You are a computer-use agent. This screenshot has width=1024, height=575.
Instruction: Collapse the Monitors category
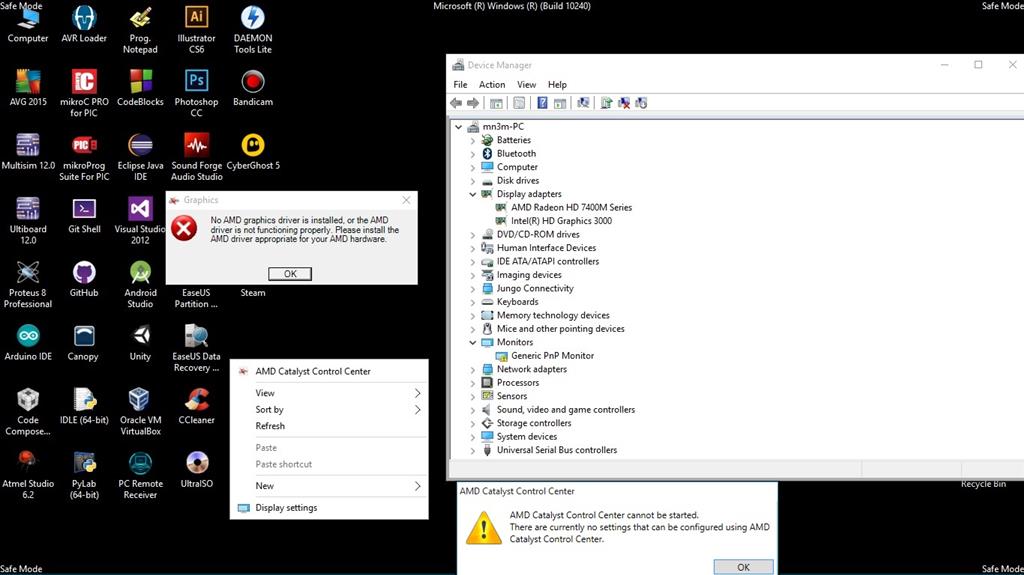point(473,342)
